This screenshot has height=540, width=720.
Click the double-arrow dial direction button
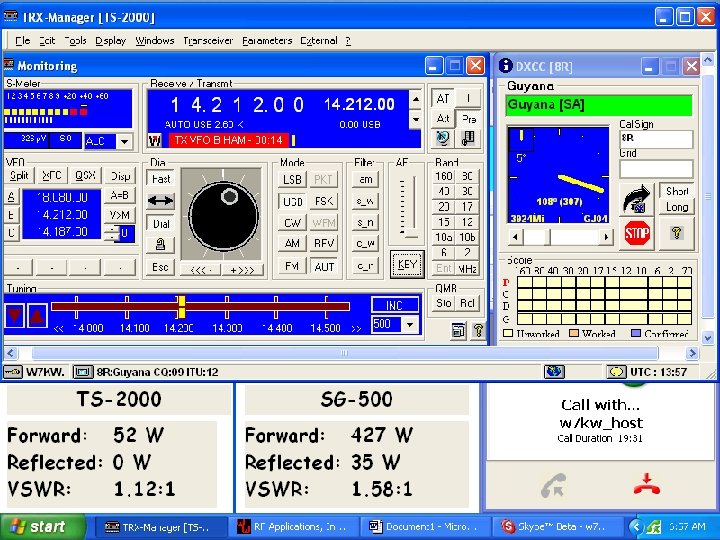(160, 201)
